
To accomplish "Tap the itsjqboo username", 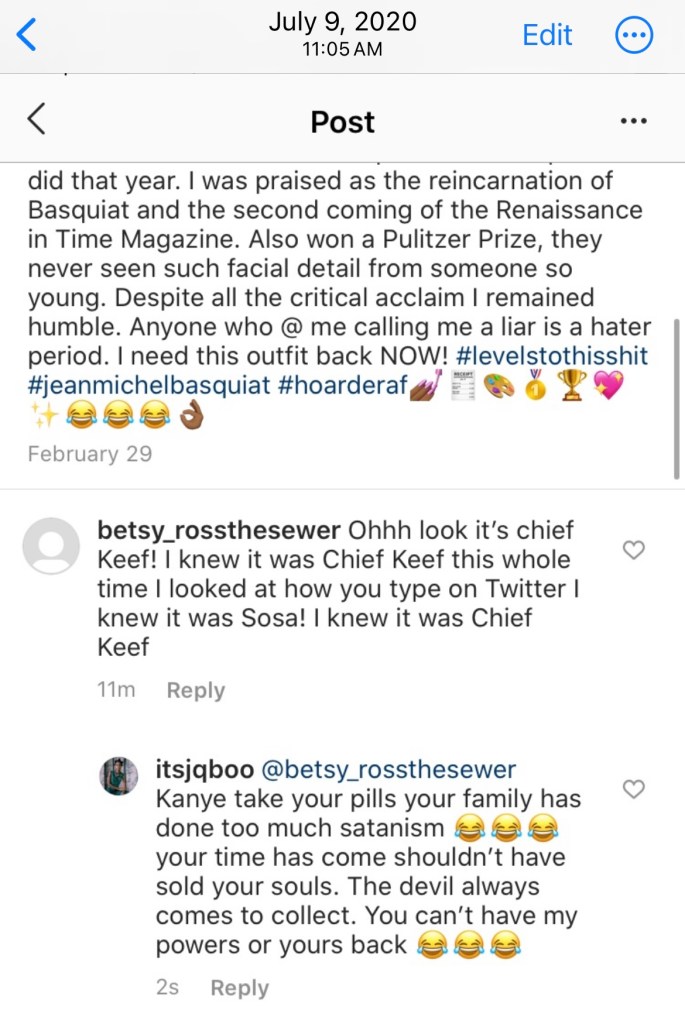I will point(205,770).
